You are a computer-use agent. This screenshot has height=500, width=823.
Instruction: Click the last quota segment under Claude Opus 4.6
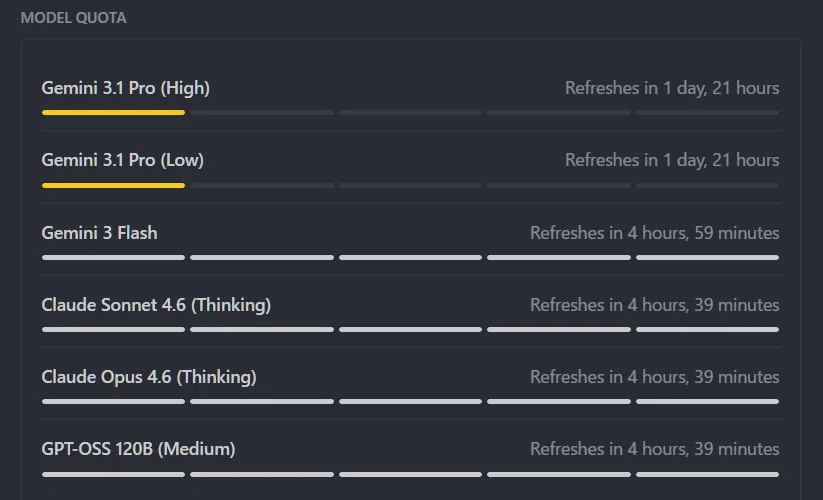click(708, 401)
